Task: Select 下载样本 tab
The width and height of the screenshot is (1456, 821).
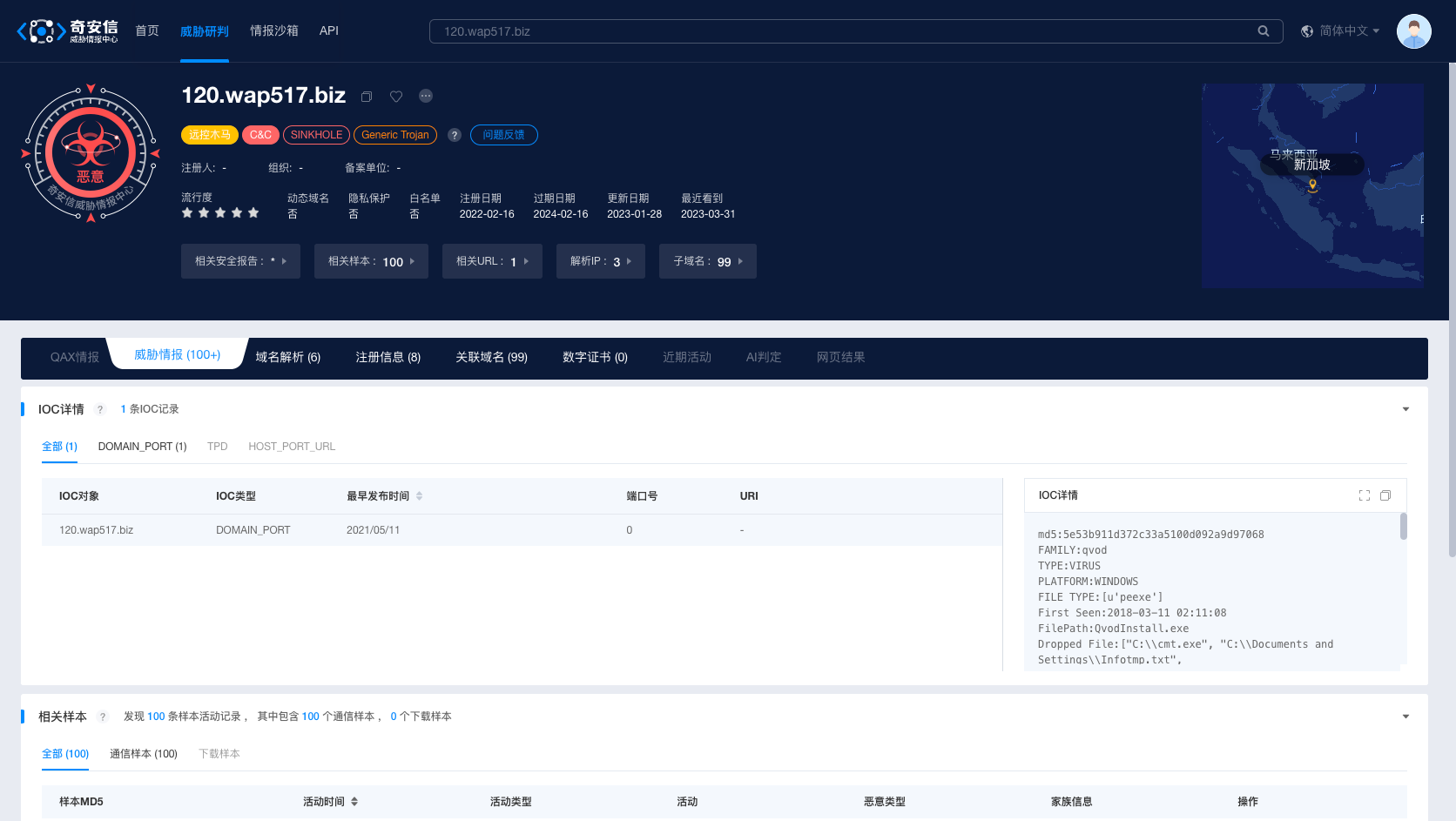Action: coord(219,754)
